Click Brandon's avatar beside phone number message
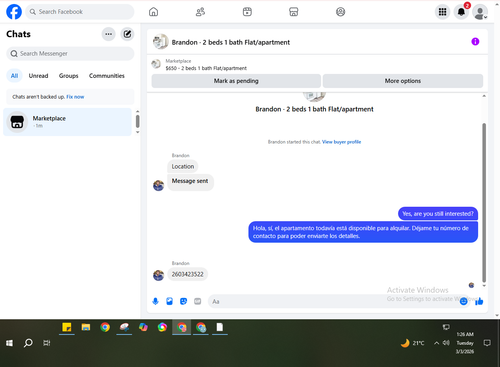 pyautogui.click(x=158, y=275)
